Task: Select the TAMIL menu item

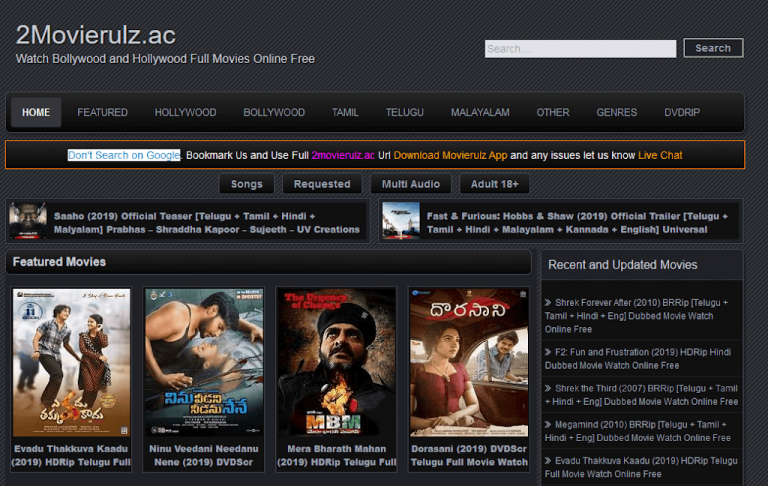Action: (345, 112)
